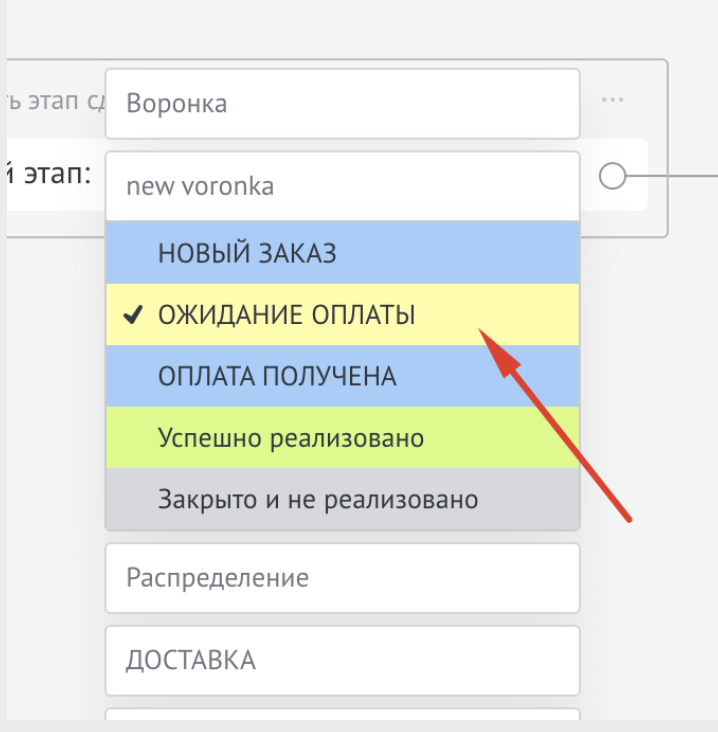Select the ОЖИДАНИЕ ОПЛАТЫ stage
Viewport: 718px width, 732px height.
[x=342, y=315]
